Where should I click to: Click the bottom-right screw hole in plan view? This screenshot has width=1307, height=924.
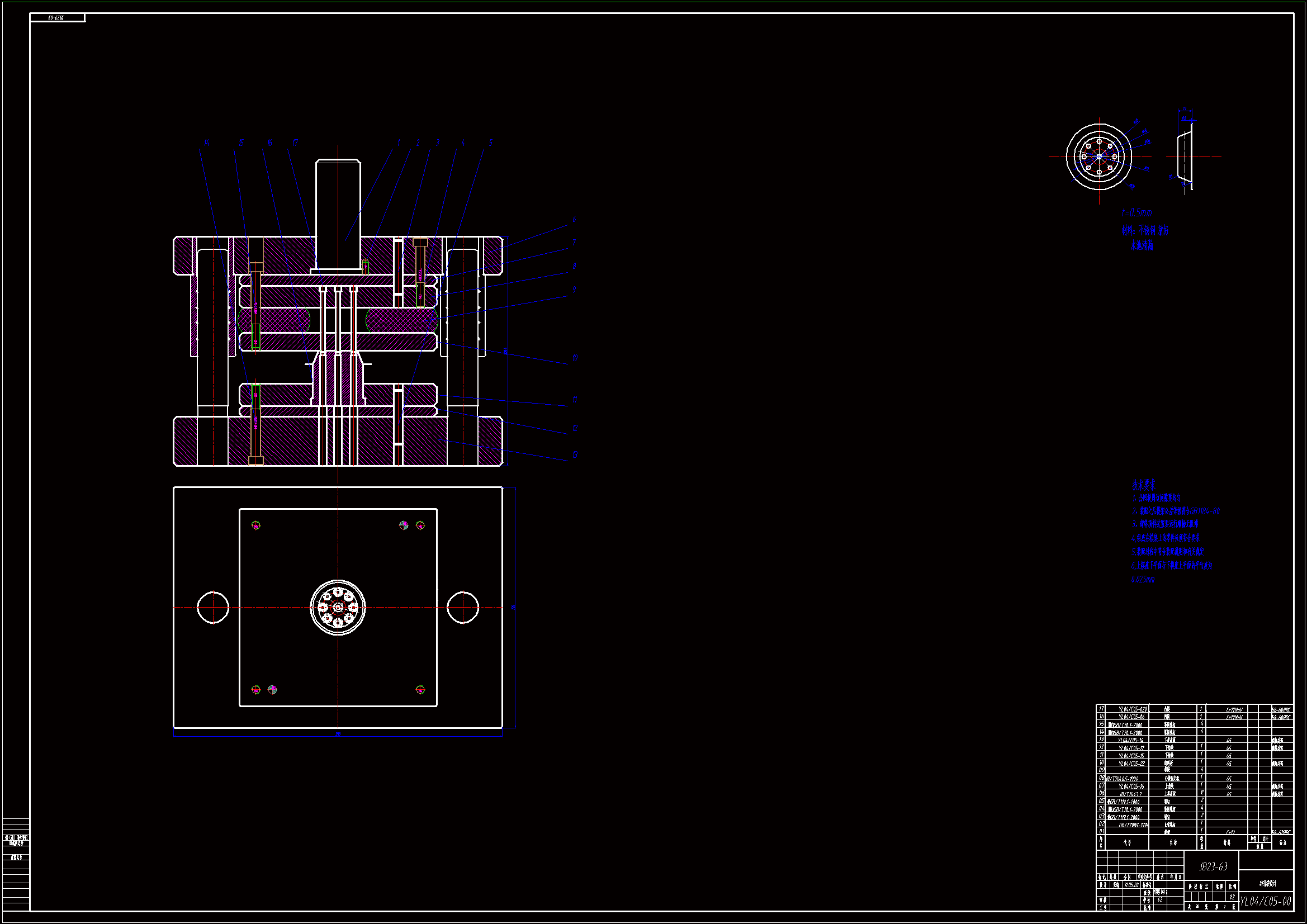[x=420, y=689]
